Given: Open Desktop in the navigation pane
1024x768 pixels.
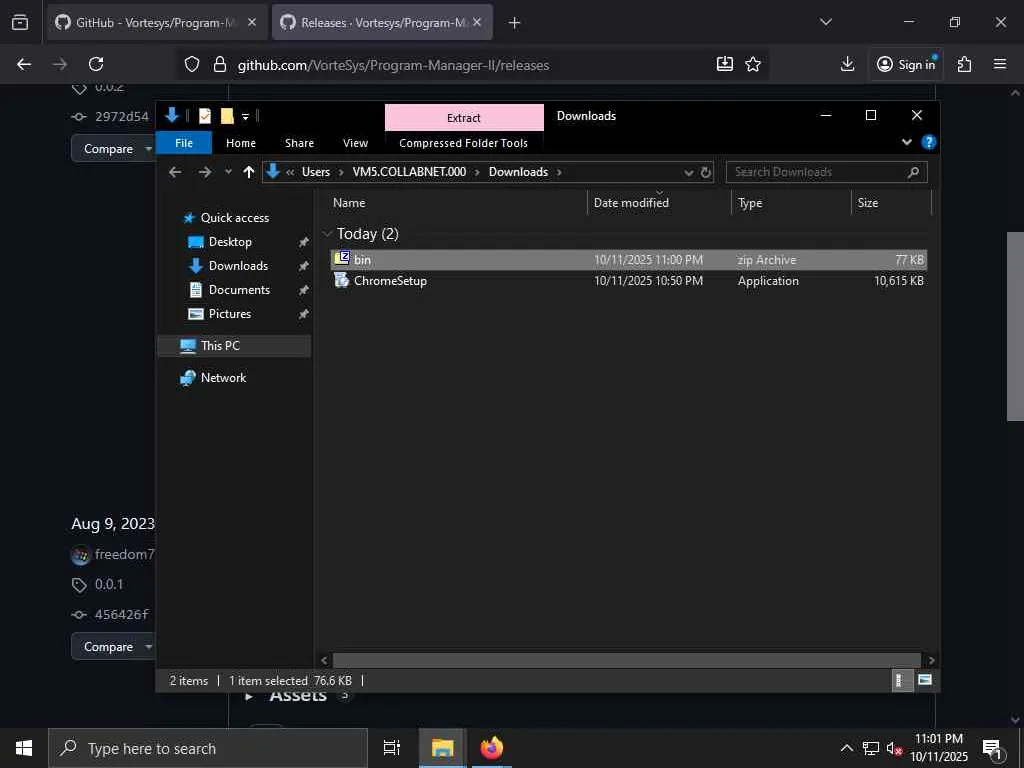Looking at the screenshot, I should [230, 242].
